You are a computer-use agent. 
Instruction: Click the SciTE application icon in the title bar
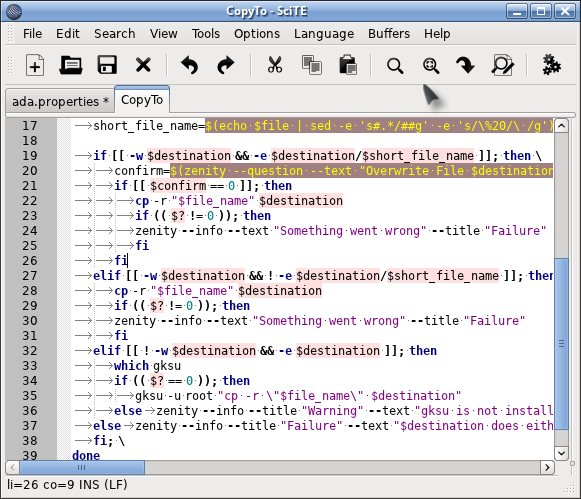14,11
